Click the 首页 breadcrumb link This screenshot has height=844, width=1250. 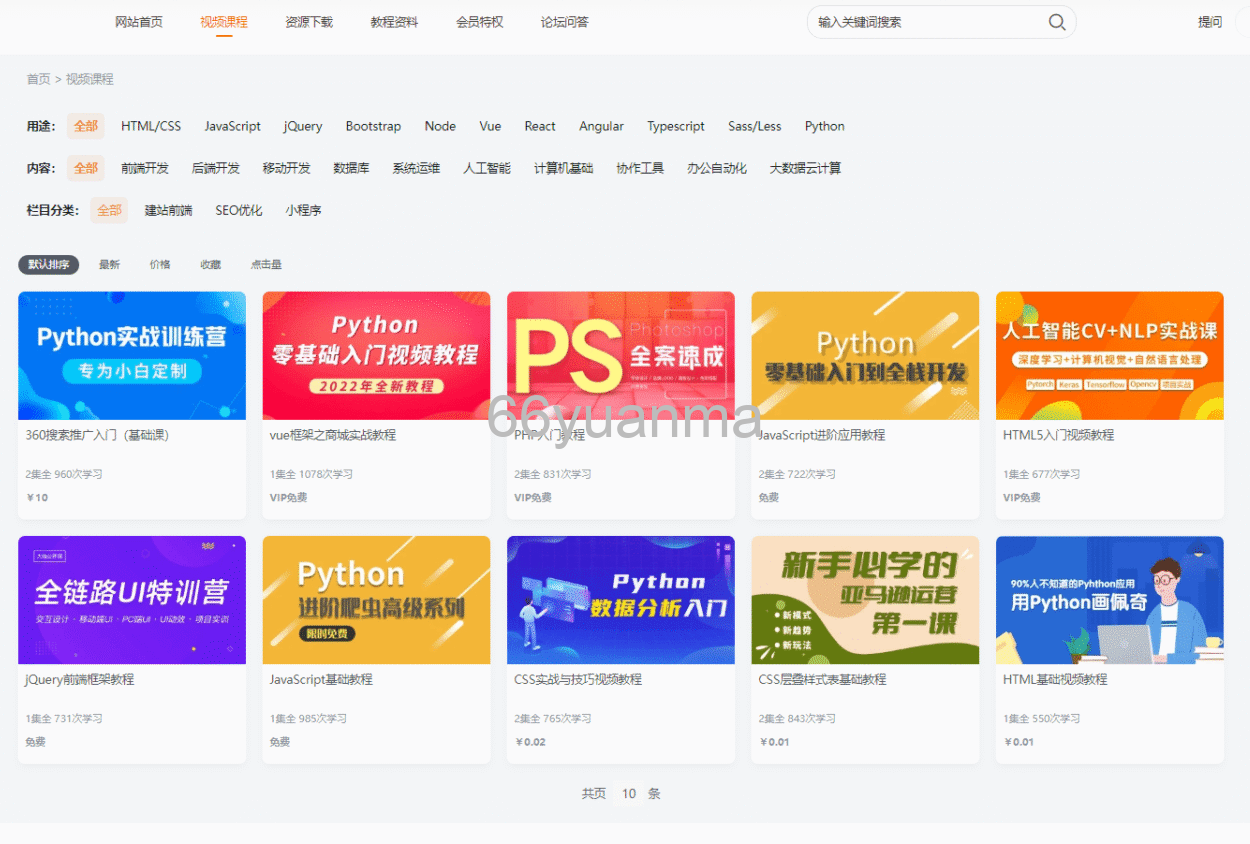click(38, 79)
